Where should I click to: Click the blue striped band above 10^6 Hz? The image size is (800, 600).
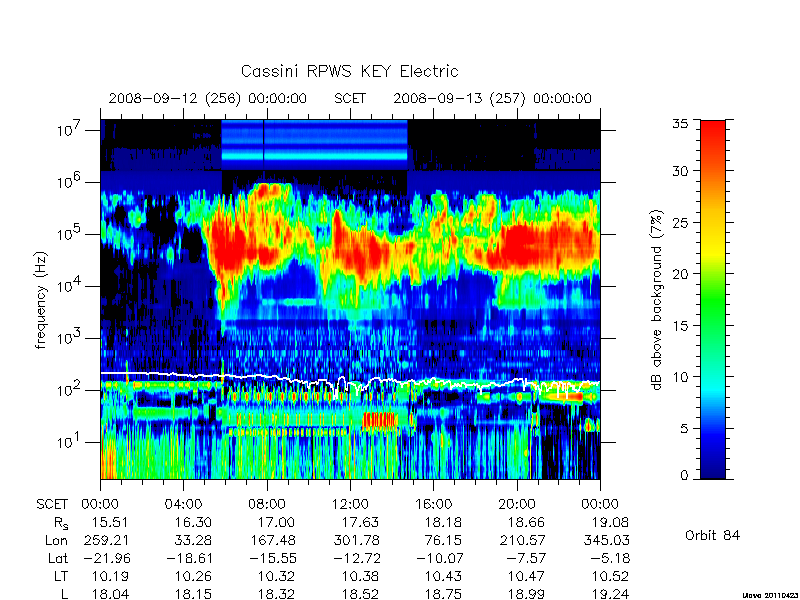click(314, 145)
